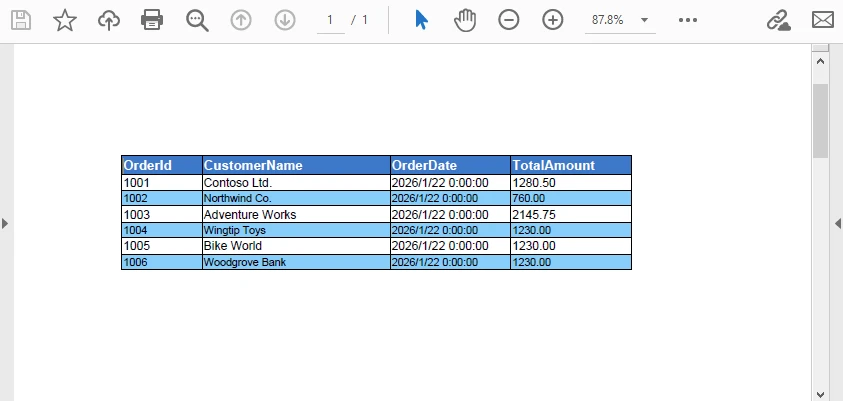This screenshot has height=401, width=843.
Task: Click the OrderDate column header
Action: pyautogui.click(x=451, y=165)
